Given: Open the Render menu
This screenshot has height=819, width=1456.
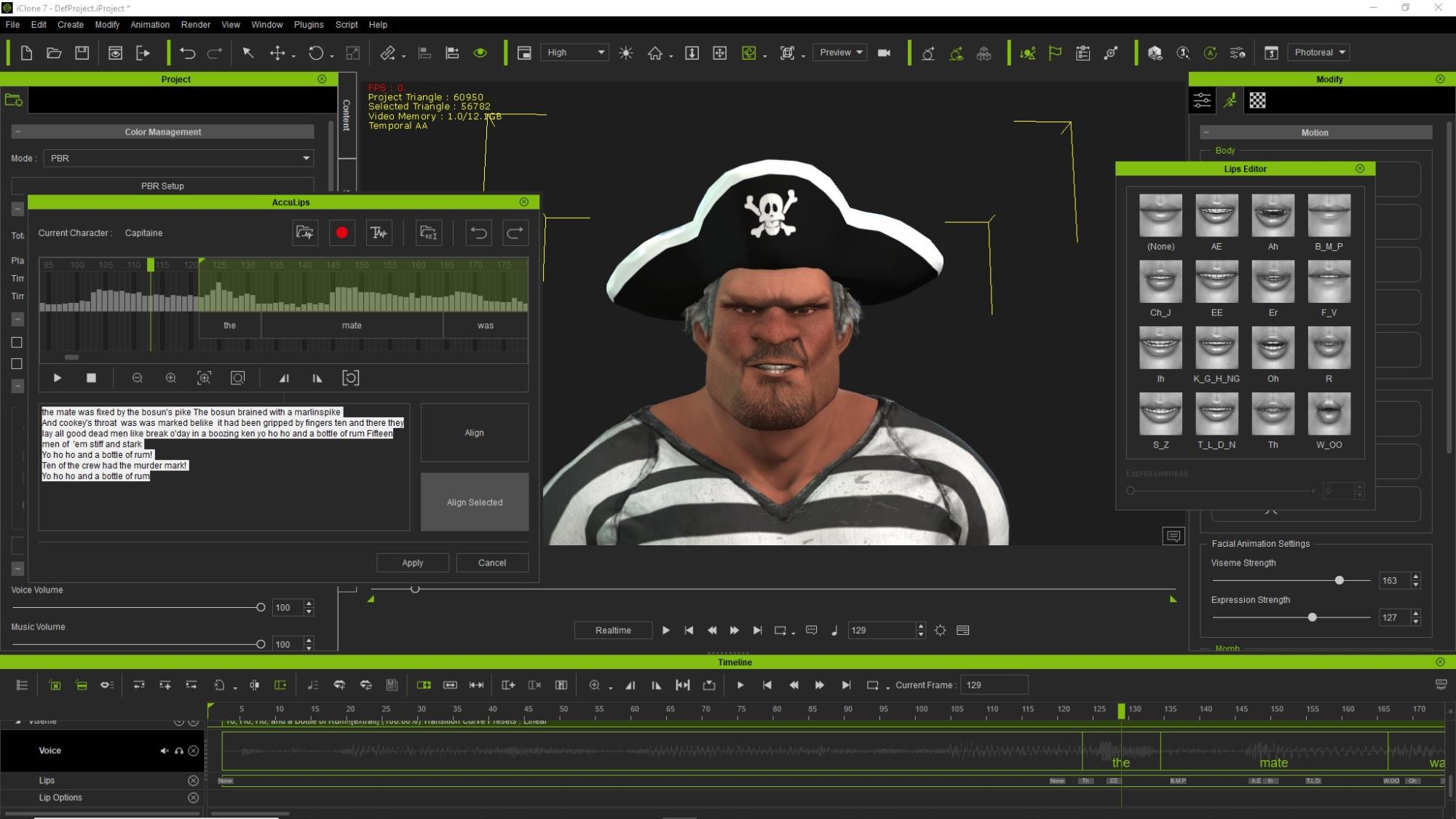Looking at the screenshot, I should coord(195,24).
